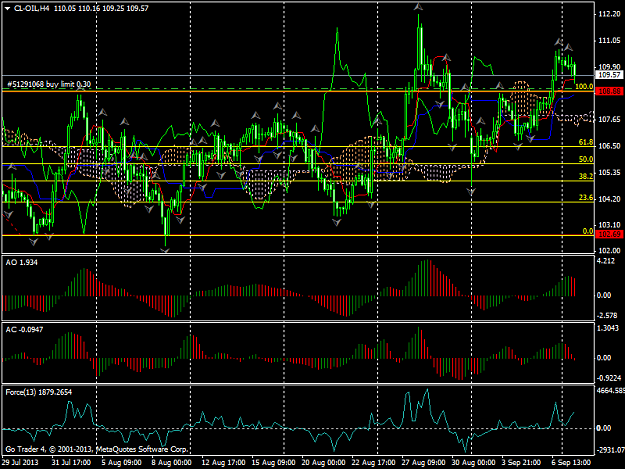
Task: Open the chart menu triangle beside CL-OIL,H4
Action: (x=8, y=8)
